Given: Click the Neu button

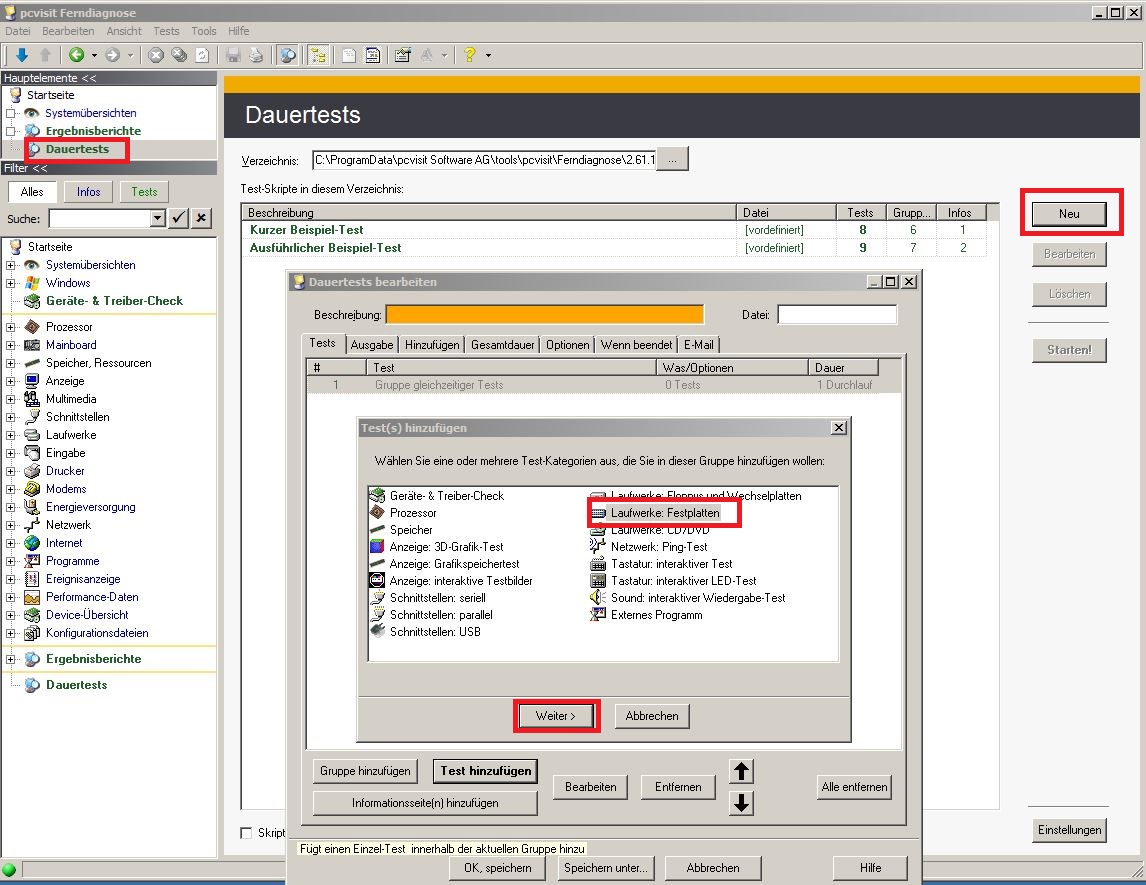Looking at the screenshot, I should click(1069, 214).
